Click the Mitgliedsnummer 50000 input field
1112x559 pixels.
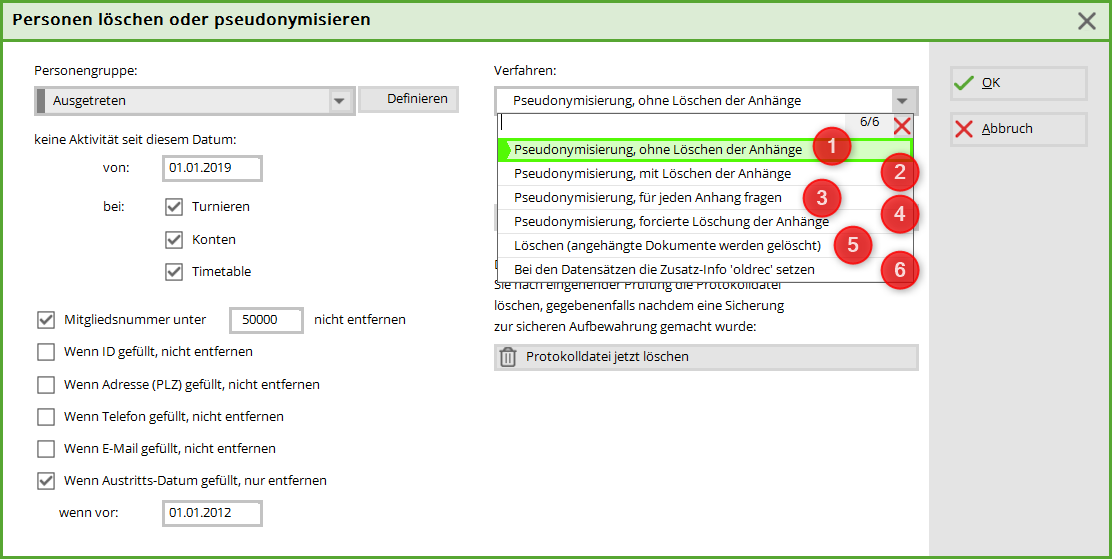(x=266, y=320)
